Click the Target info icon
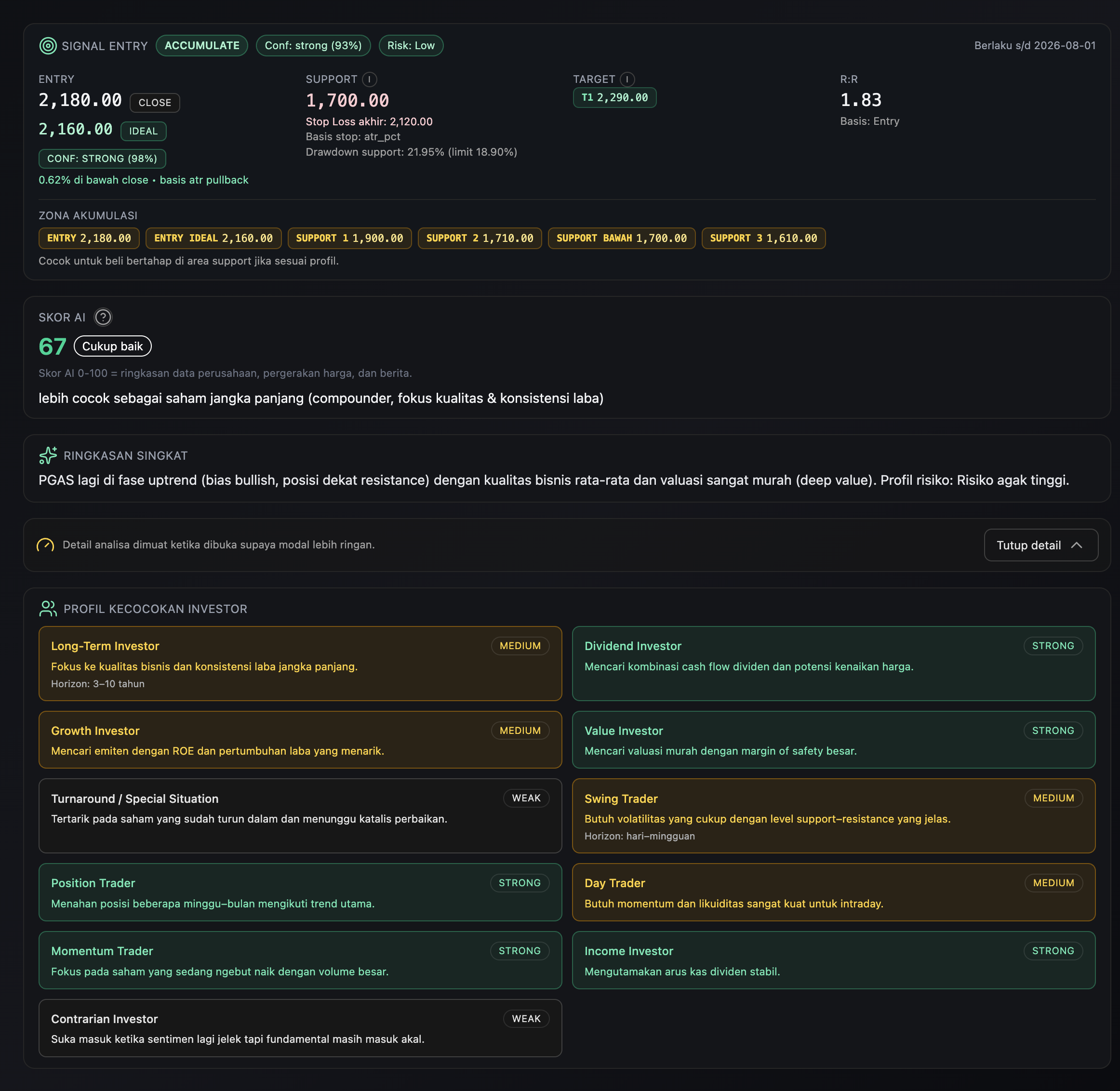 click(627, 79)
